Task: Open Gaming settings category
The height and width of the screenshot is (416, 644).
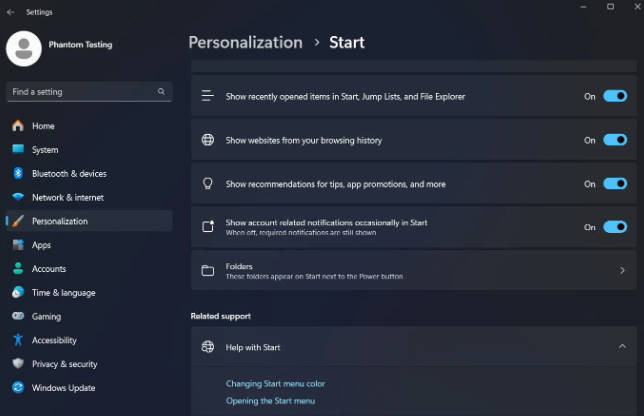Action: pyautogui.click(x=89, y=317)
